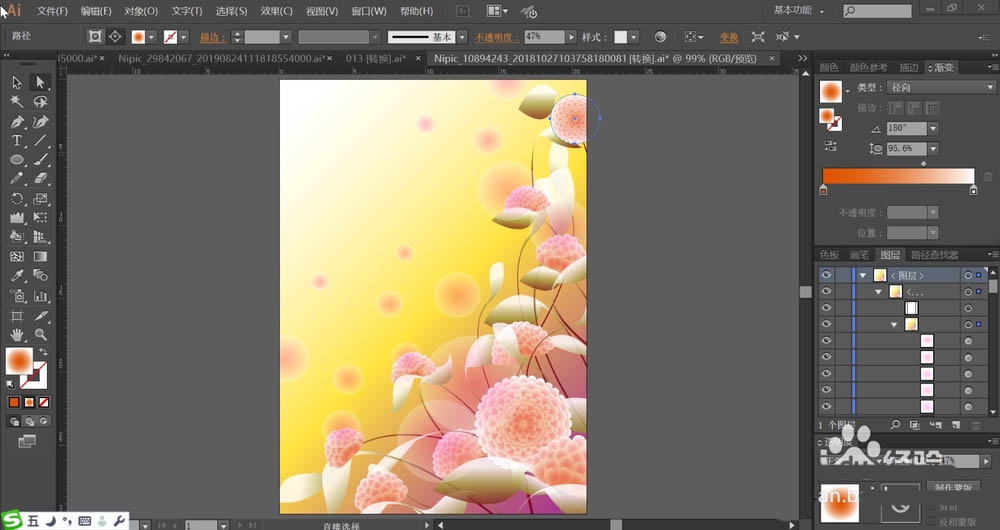This screenshot has width=1000, height=530.
Task: Select the Zoom tool
Action: point(40,334)
